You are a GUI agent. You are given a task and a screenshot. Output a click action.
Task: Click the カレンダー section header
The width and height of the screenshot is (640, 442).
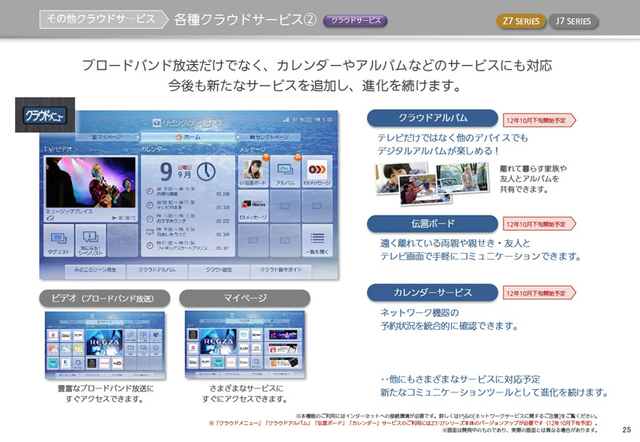(154, 149)
